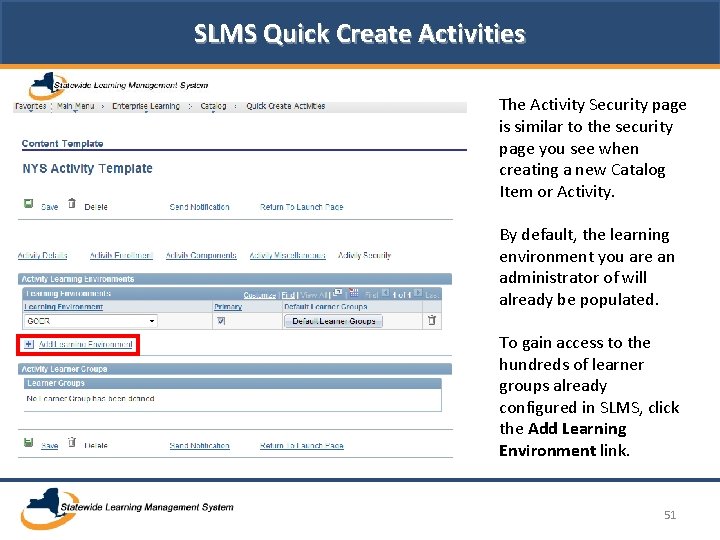Delete the GOER learning environment row
Screen dimensions: 720x540
pyautogui.click(x=432, y=320)
